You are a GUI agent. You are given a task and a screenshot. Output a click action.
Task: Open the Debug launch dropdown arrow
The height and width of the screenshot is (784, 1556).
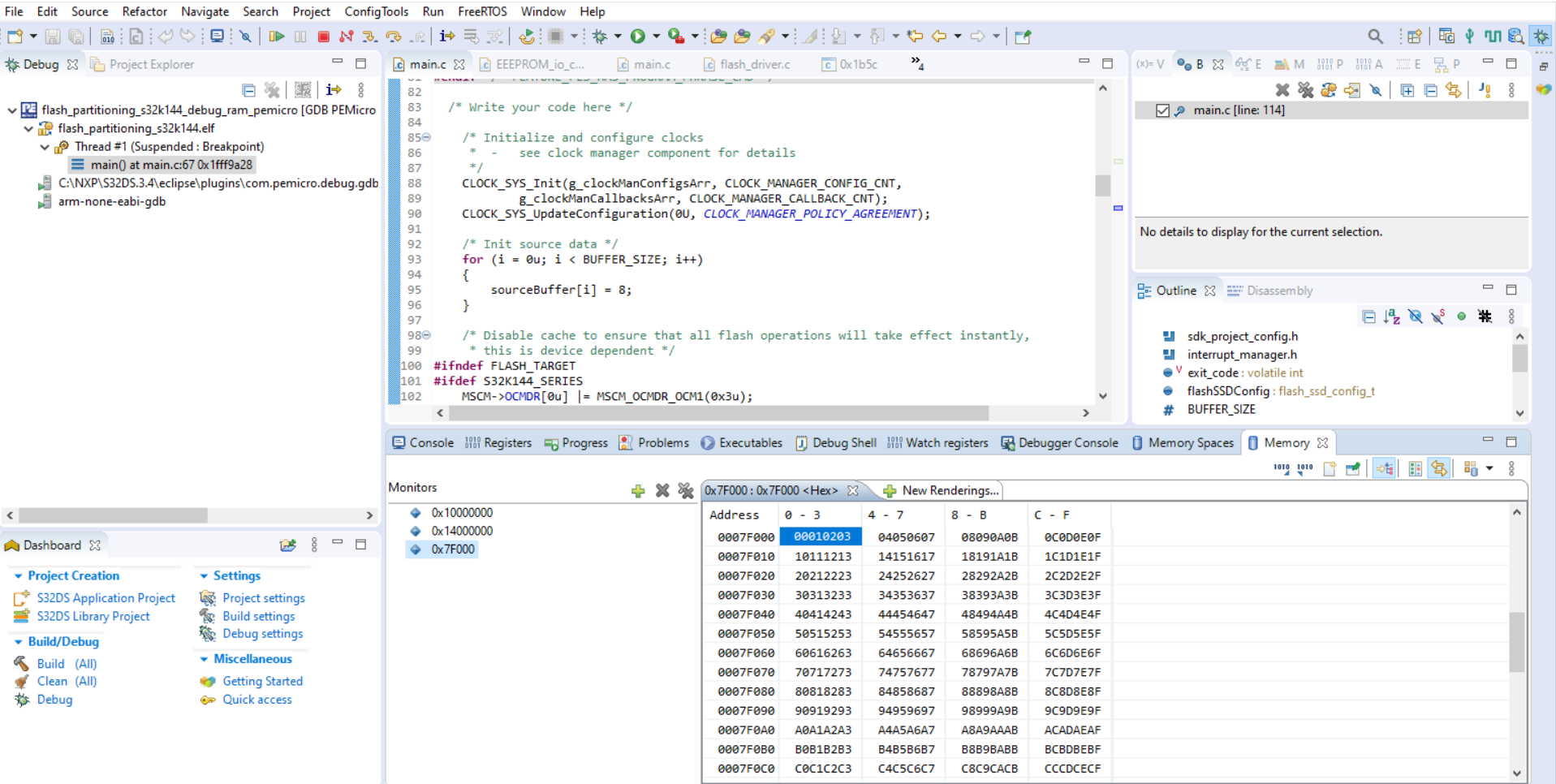point(618,37)
